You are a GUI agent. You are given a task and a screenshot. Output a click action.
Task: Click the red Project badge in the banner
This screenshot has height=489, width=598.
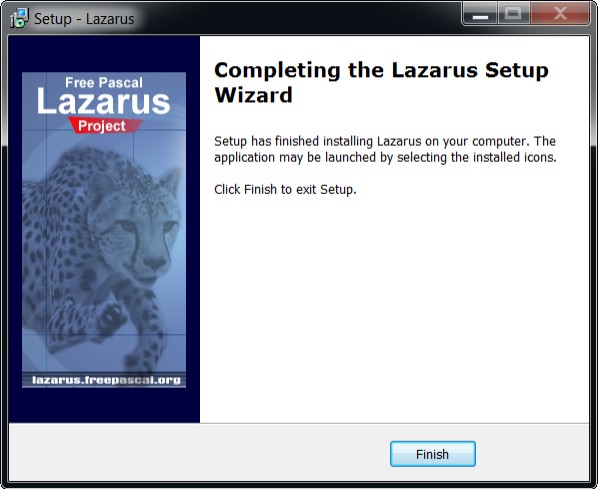[104, 125]
